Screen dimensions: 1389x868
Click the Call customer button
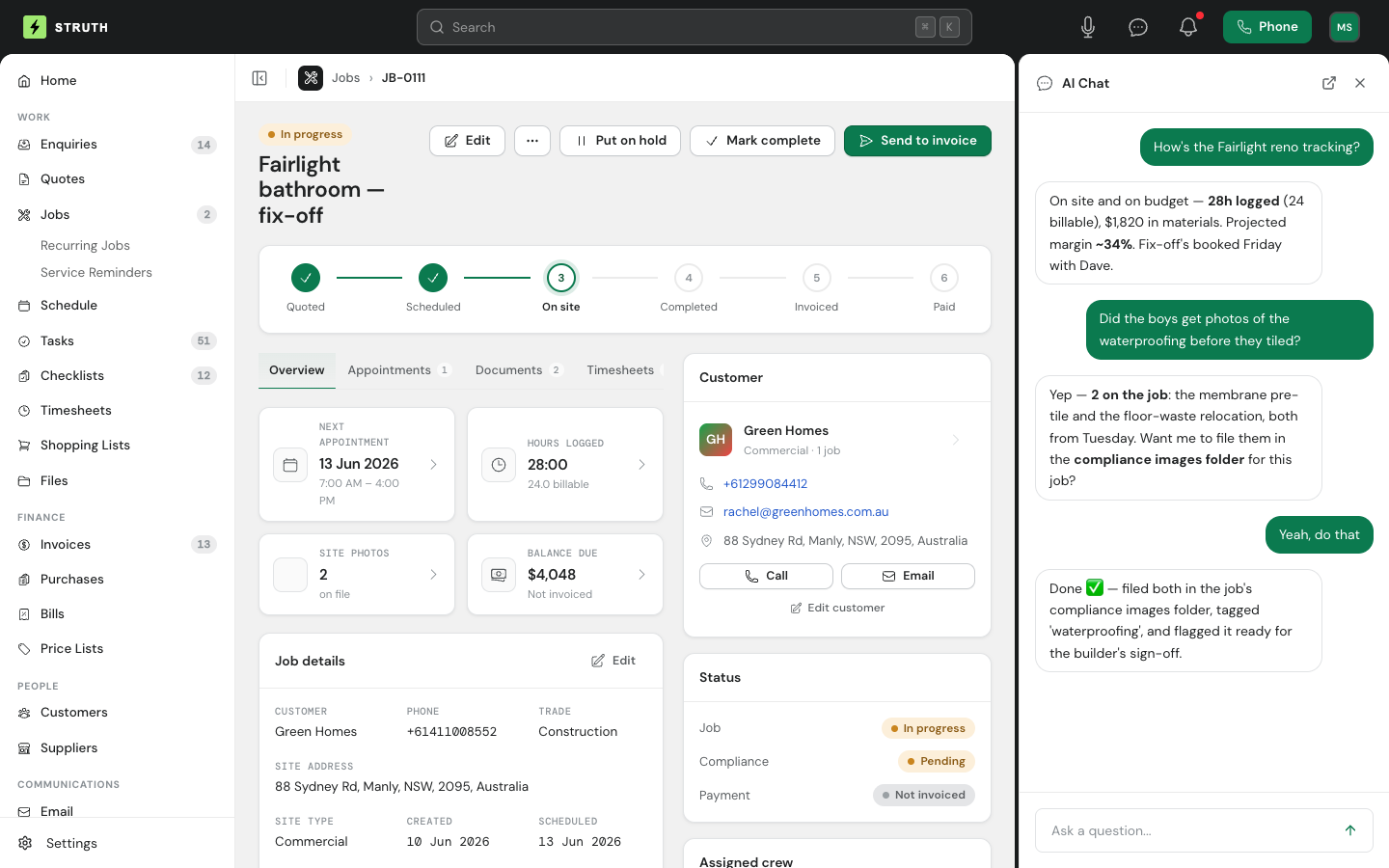(x=766, y=576)
